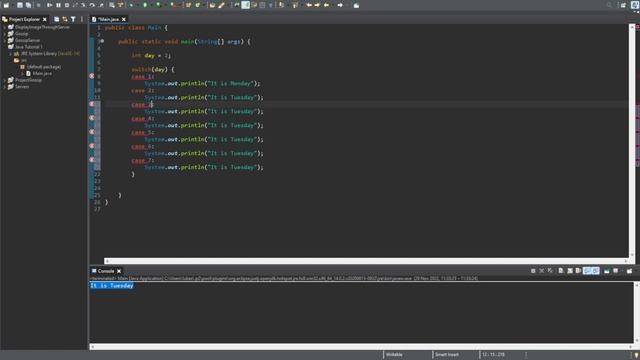
Task: Open the Project Explorer view menu dots
Action: [x=82, y=19]
